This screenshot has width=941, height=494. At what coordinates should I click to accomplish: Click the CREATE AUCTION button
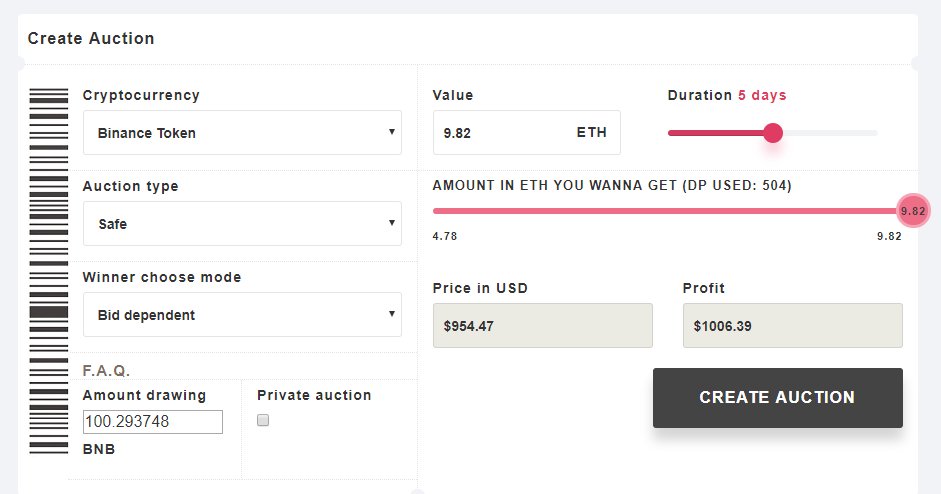778,398
